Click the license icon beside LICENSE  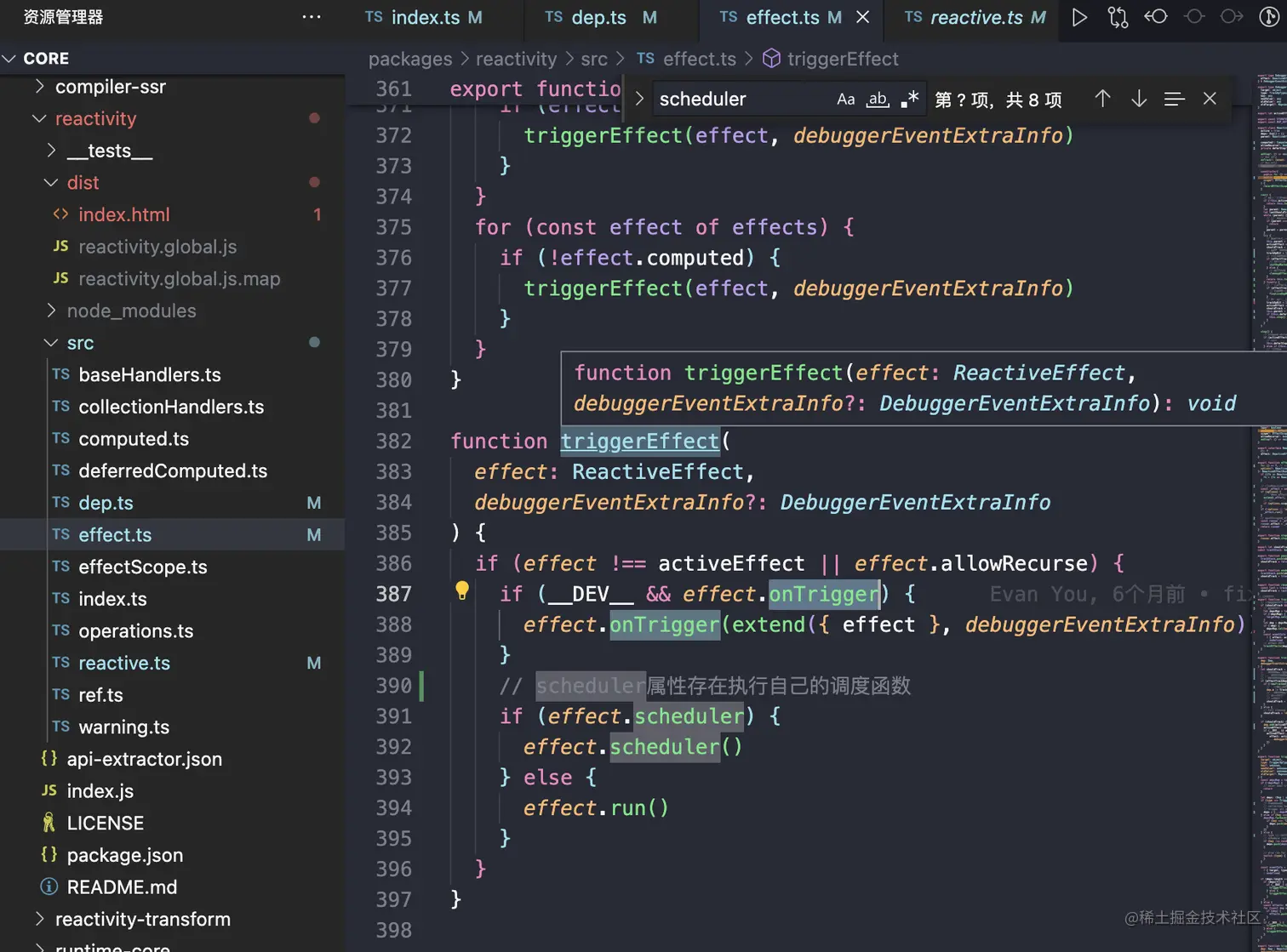coord(49,823)
